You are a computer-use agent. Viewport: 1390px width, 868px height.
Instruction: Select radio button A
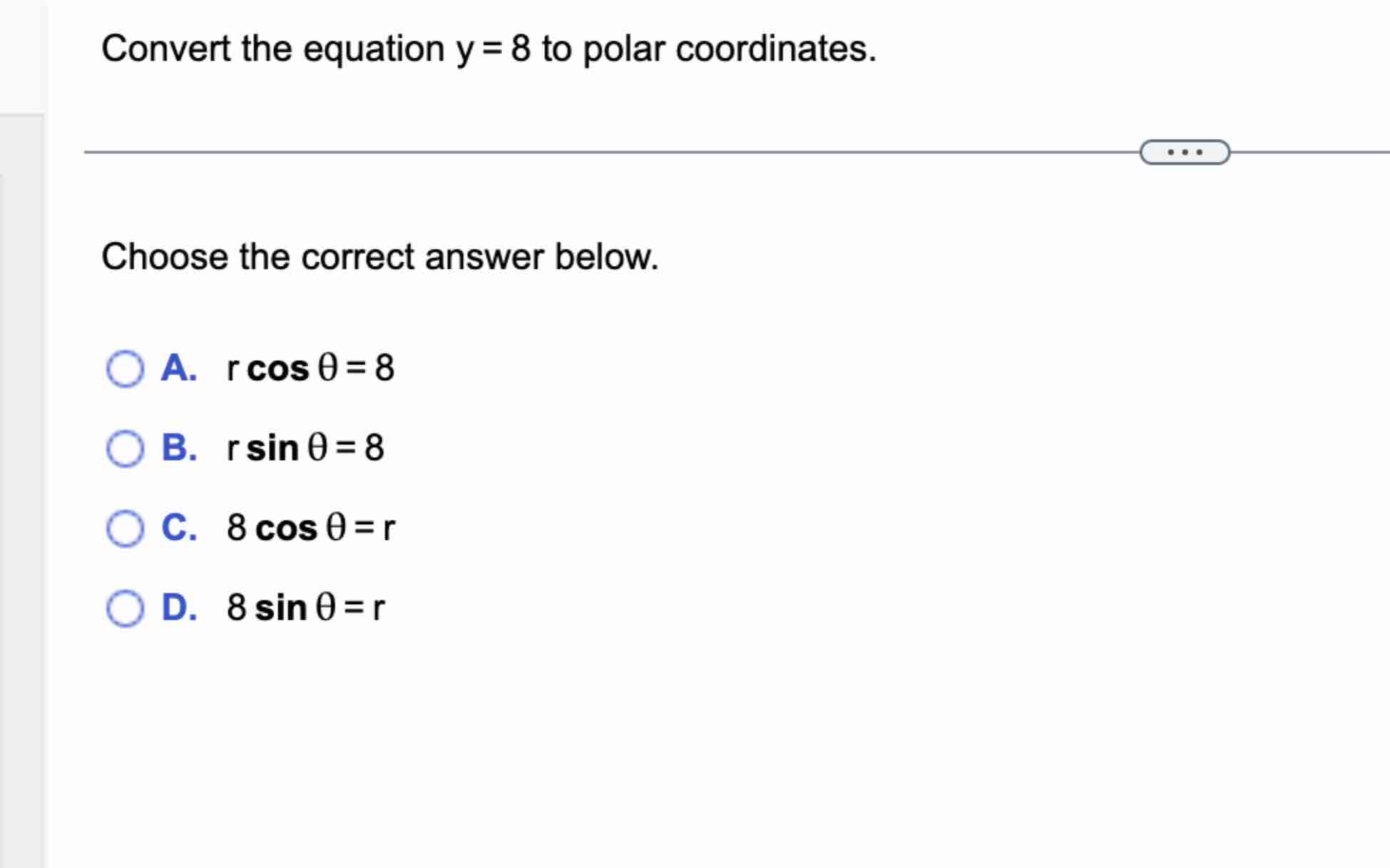coord(125,369)
